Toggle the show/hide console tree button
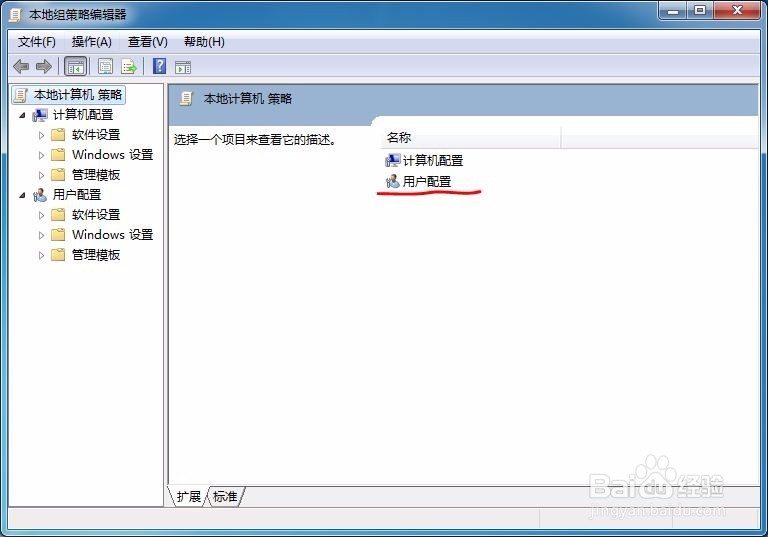 [75, 67]
